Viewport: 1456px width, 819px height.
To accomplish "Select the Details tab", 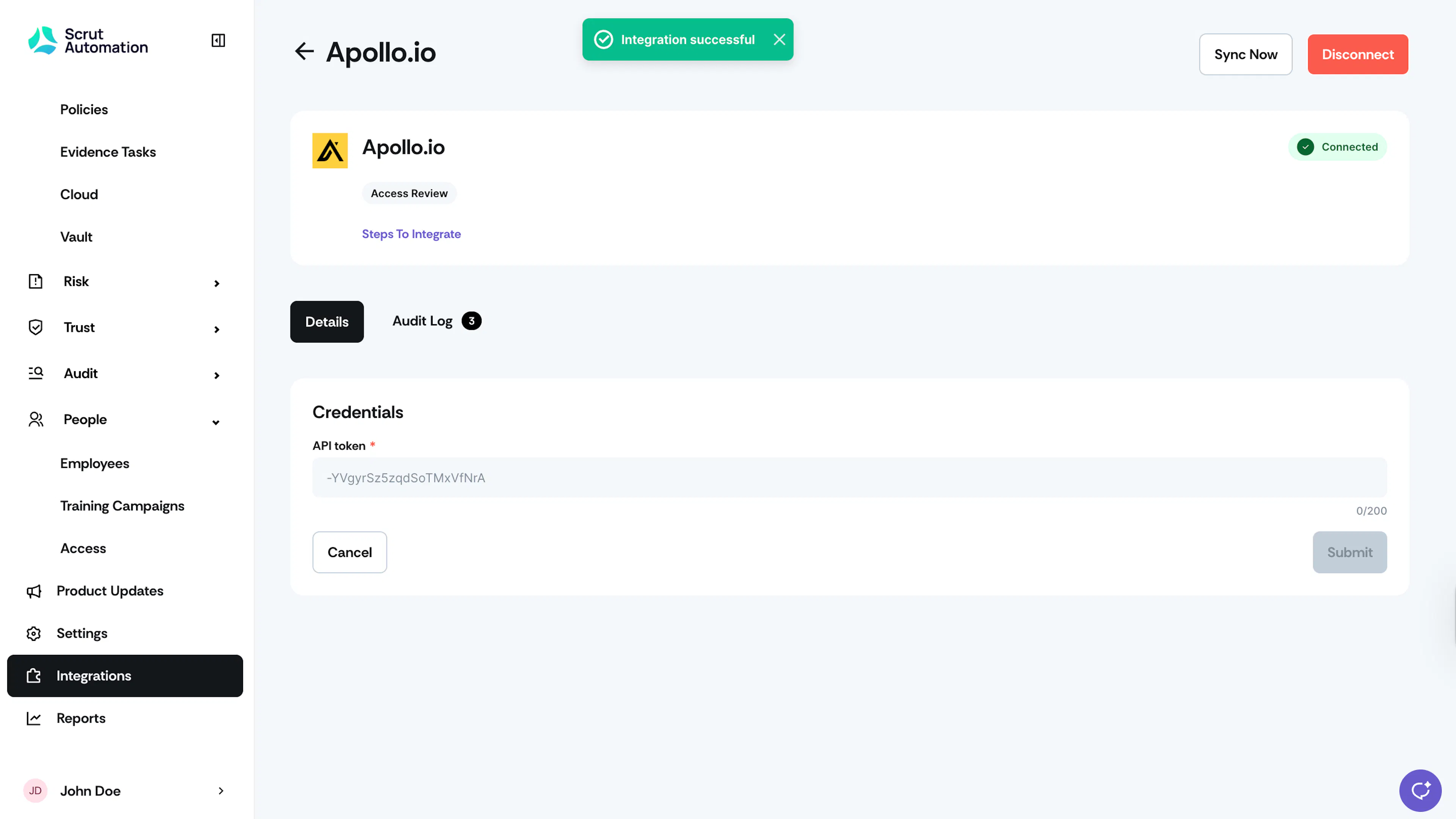I will tap(327, 322).
